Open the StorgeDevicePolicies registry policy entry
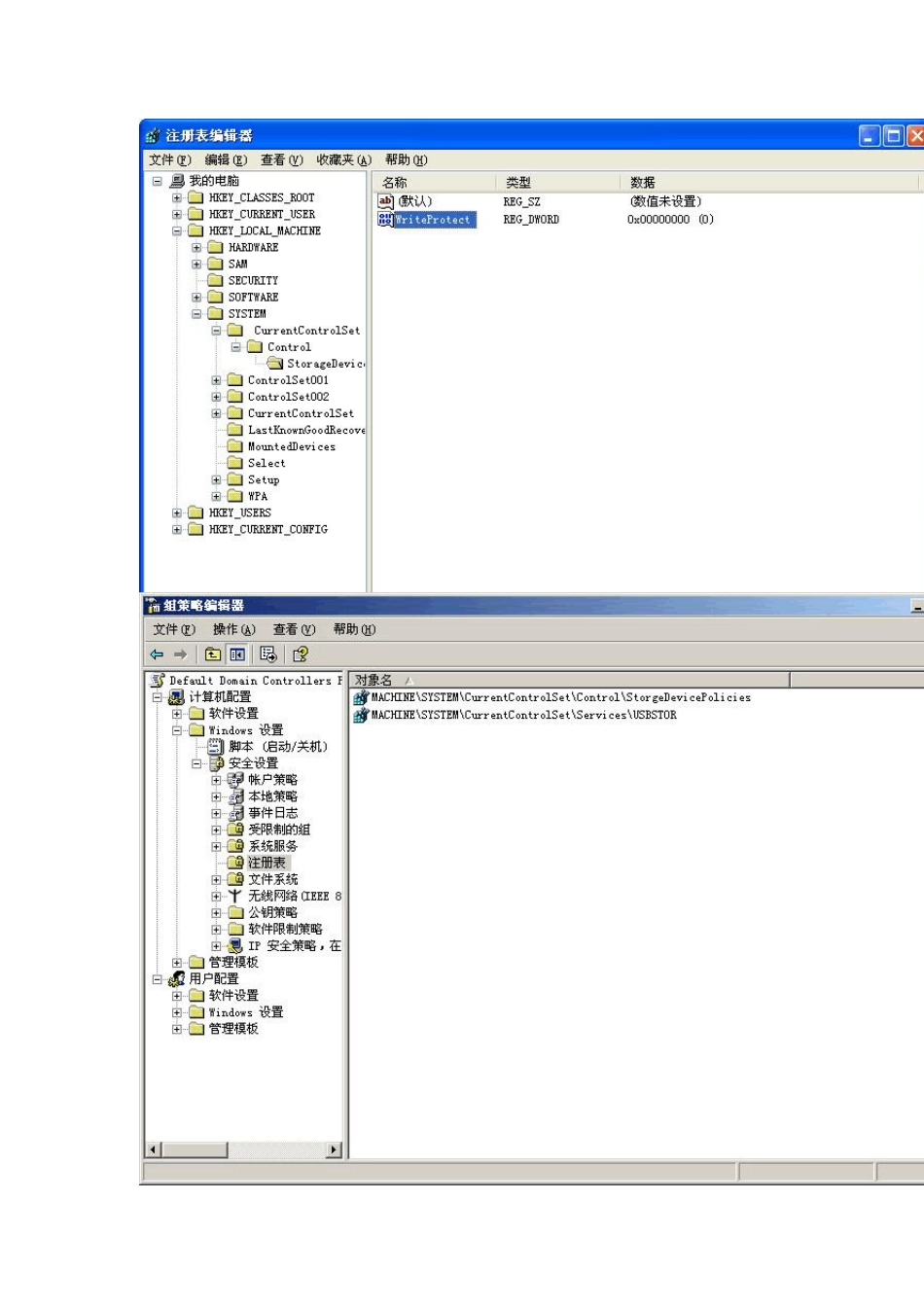The width and height of the screenshot is (924, 1307). [x=560, y=697]
